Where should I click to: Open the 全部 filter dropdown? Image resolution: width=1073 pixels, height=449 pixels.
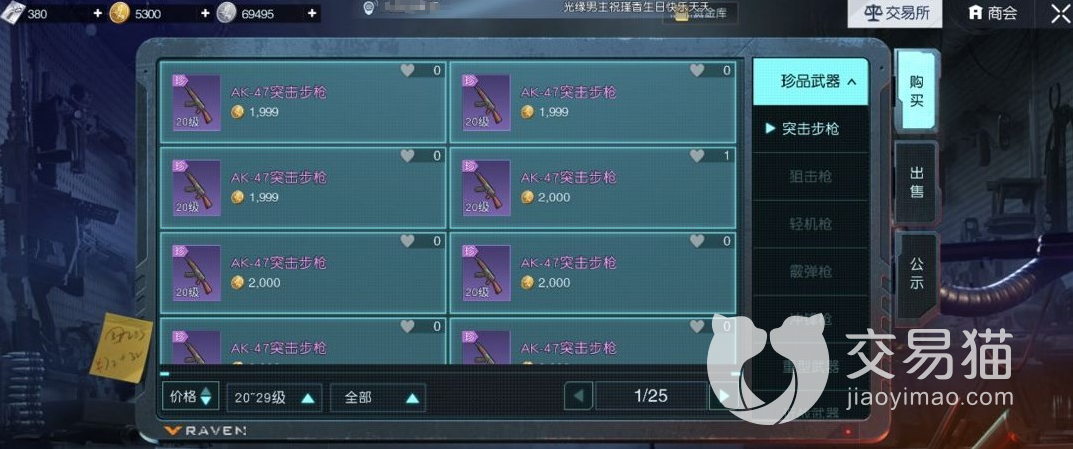(x=378, y=398)
